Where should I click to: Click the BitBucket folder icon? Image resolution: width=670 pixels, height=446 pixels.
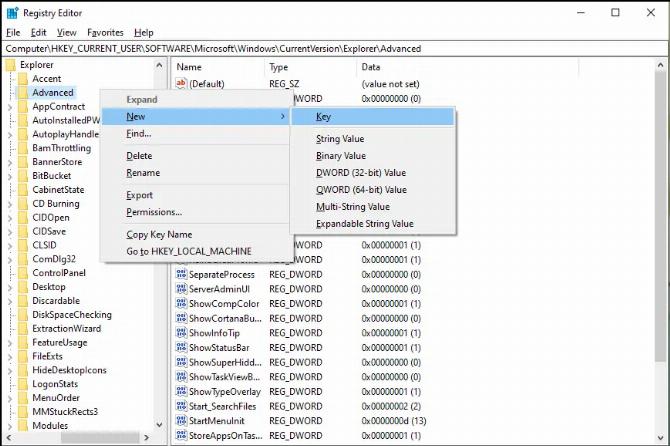pyautogui.click(x=23, y=176)
